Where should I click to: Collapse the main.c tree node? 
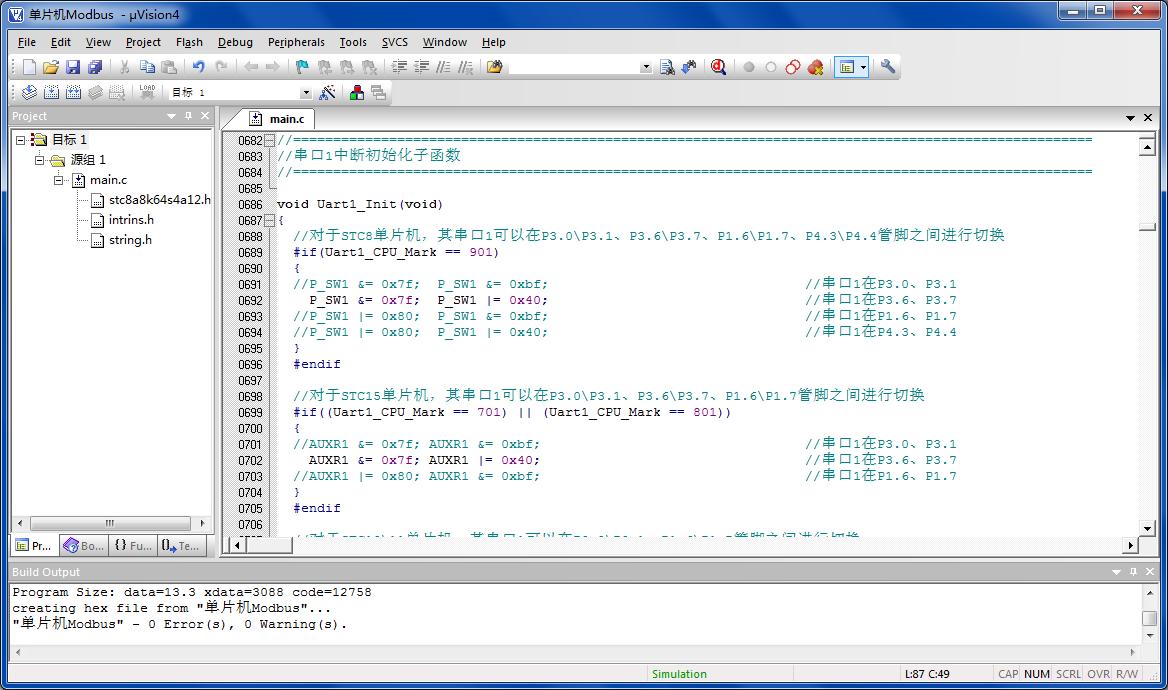[x=60, y=180]
